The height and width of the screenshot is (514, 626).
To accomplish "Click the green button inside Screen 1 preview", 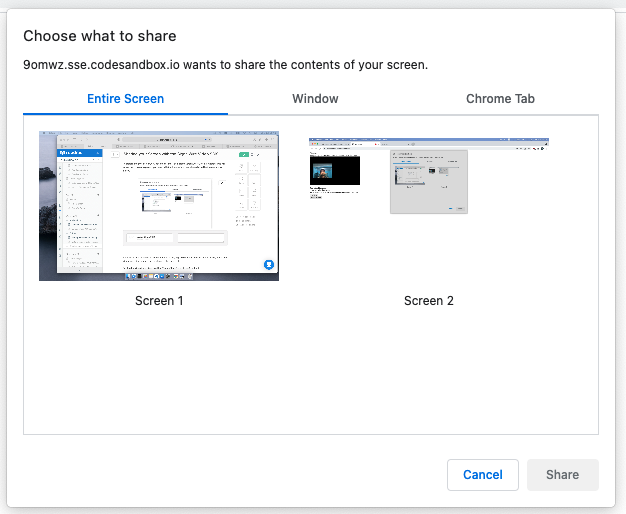I will 245,155.
